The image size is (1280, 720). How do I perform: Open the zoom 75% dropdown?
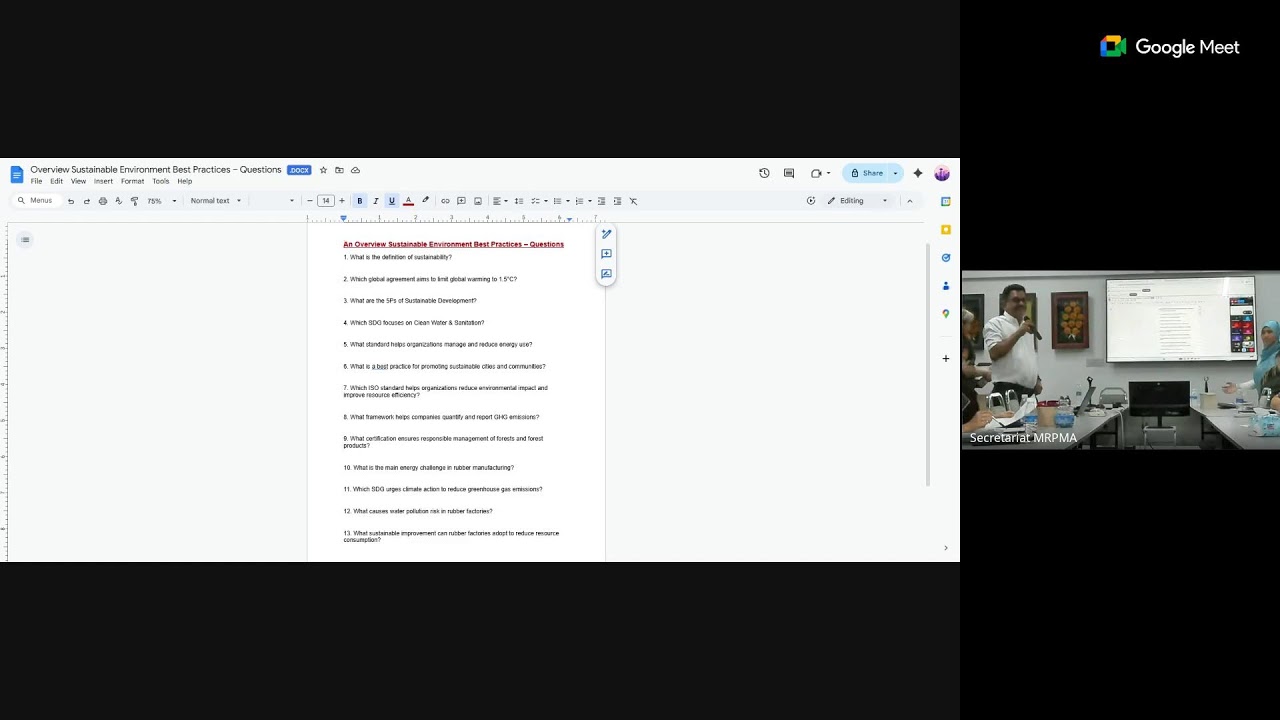click(161, 201)
